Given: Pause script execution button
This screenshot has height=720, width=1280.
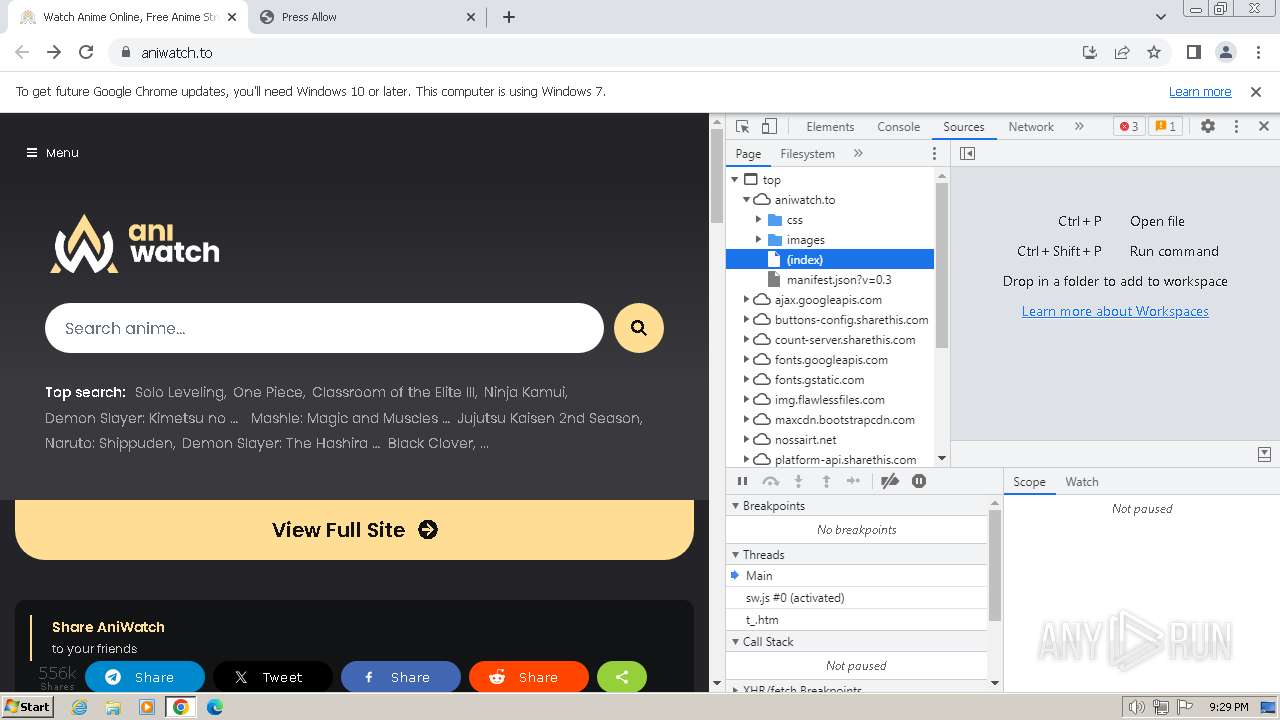Looking at the screenshot, I should (x=742, y=481).
